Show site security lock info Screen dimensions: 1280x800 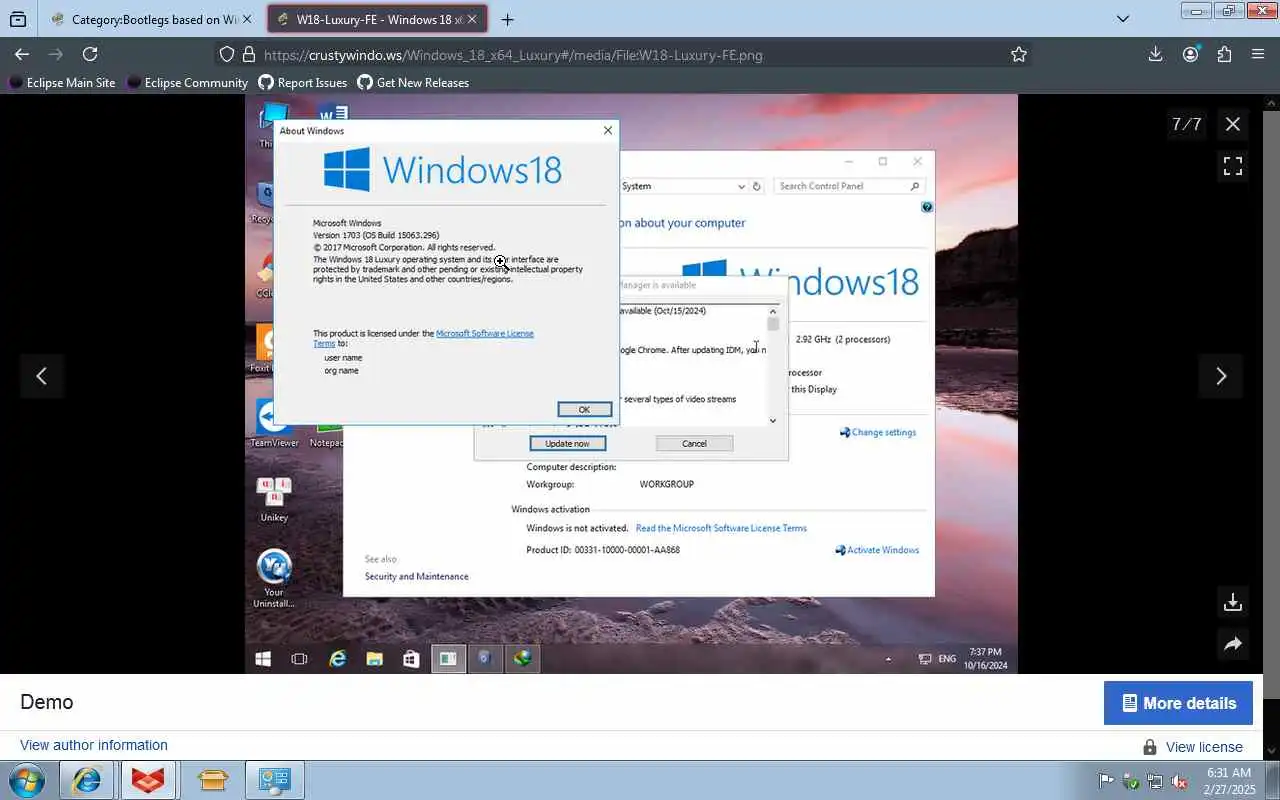coord(248,55)
